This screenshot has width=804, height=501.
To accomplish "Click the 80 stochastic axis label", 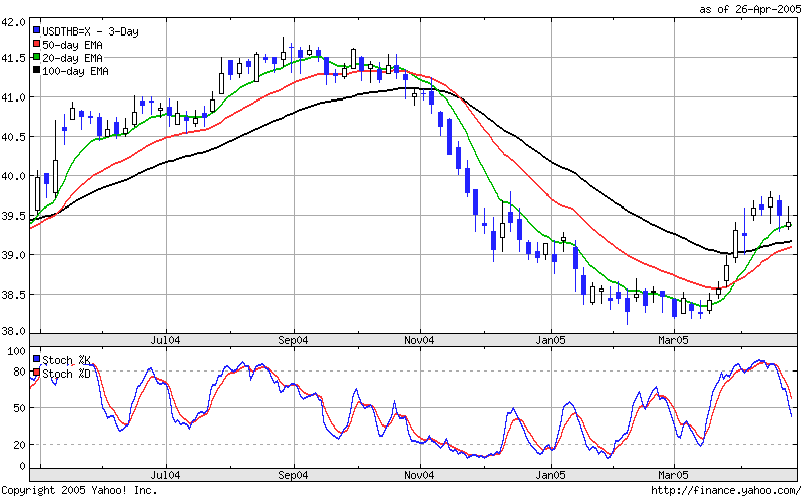I will [19, 372].
